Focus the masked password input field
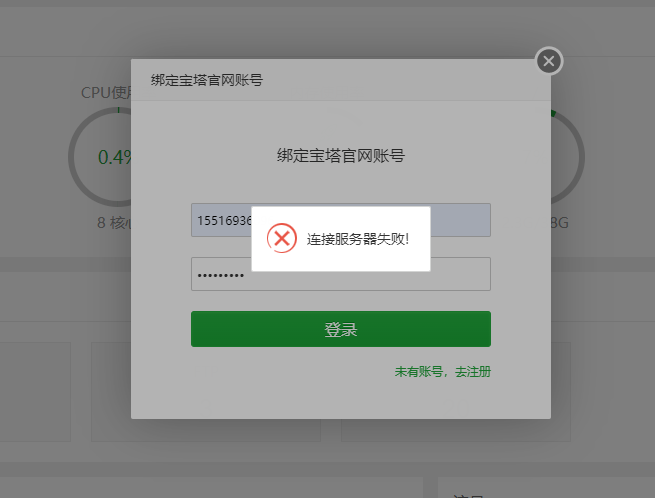The height and width of the screenshot is (498, 655). (340, 274)
